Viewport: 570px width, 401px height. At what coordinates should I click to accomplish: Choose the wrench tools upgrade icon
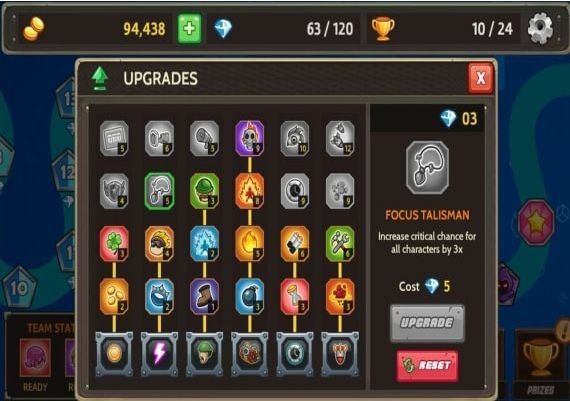click(x=340, y=244)
